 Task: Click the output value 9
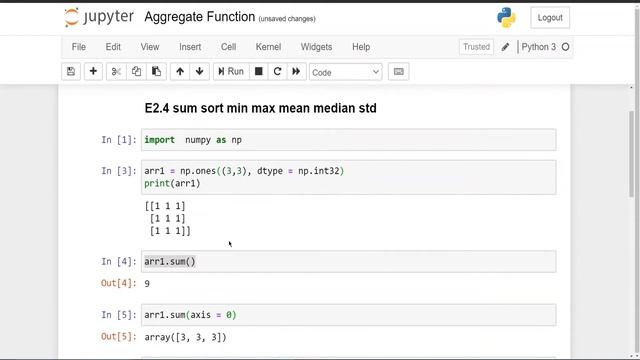pyautogui.click(x=147, y=284)
